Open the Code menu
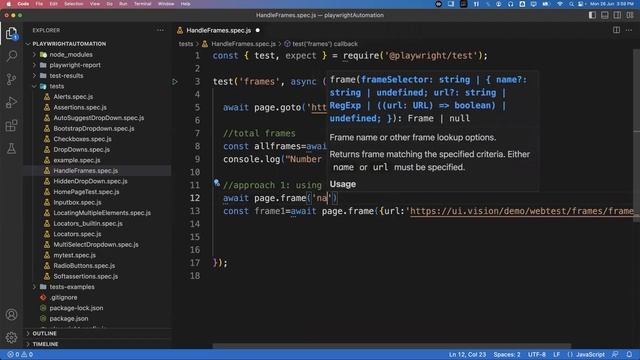640x360 pixels. click(23, 4)
